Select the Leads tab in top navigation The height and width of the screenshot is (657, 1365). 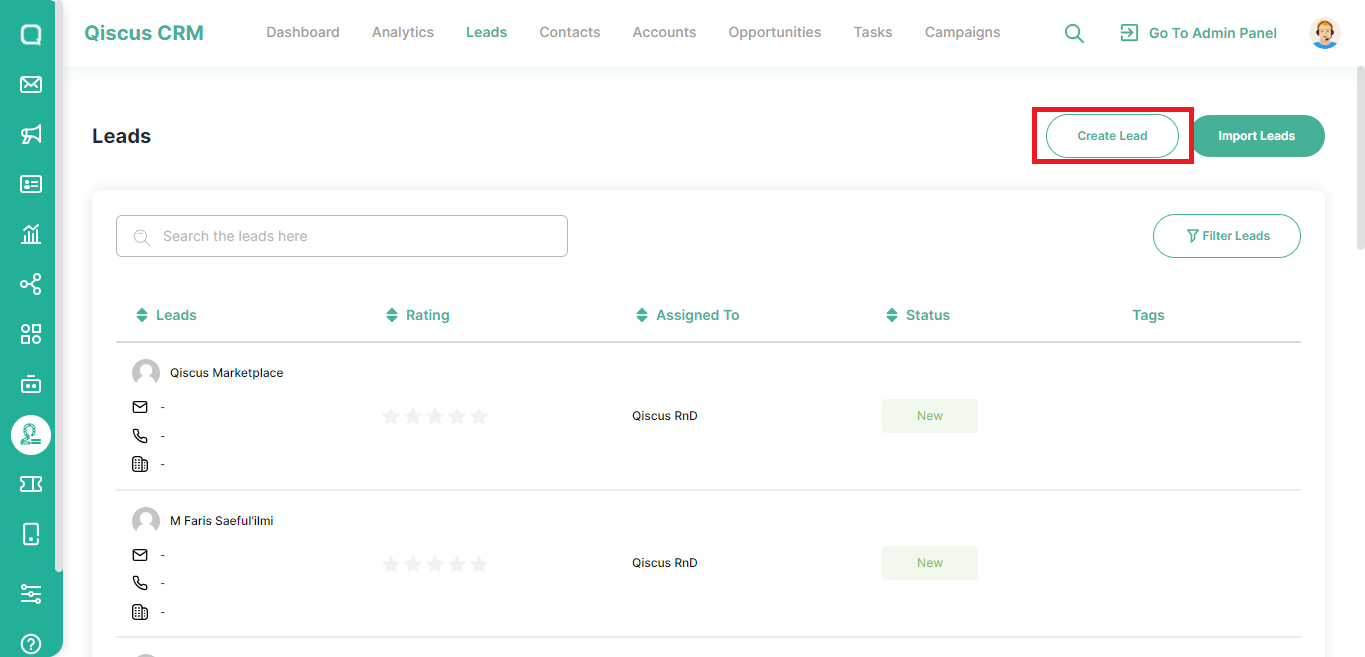click(486, 32)
